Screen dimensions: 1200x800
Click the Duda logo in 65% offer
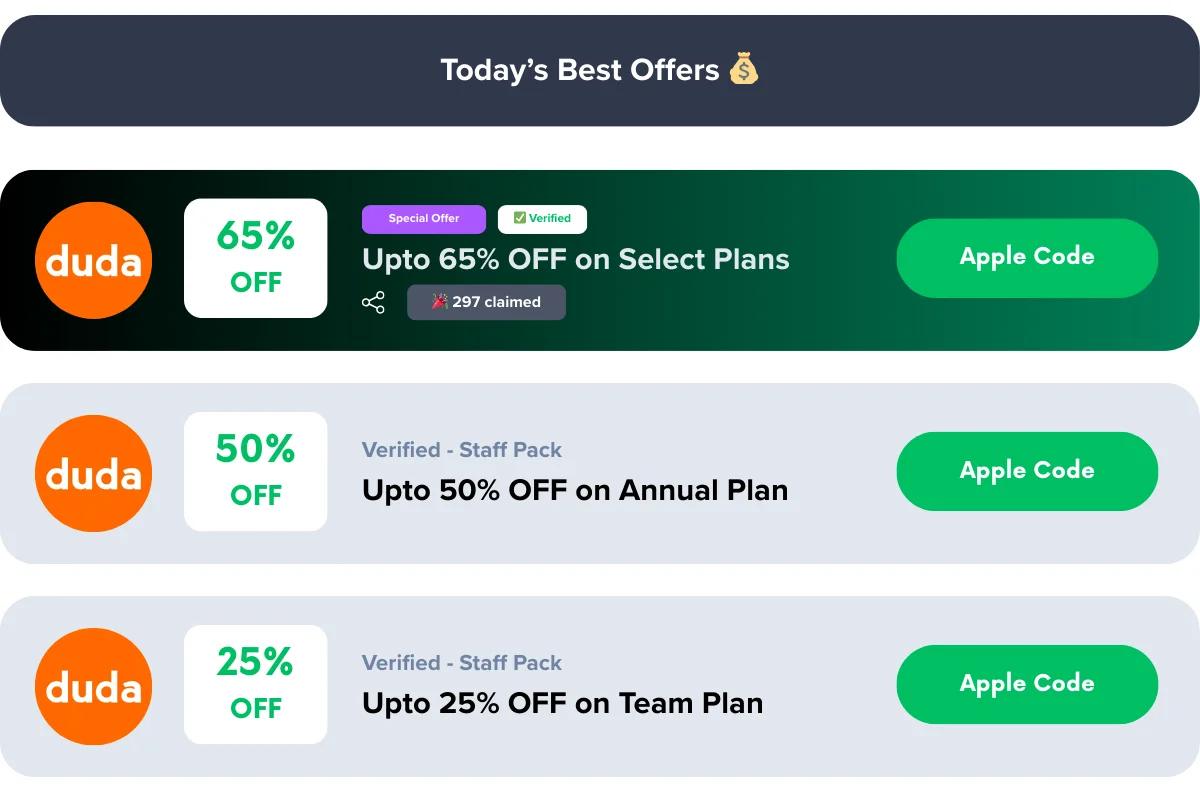point(94,260)
